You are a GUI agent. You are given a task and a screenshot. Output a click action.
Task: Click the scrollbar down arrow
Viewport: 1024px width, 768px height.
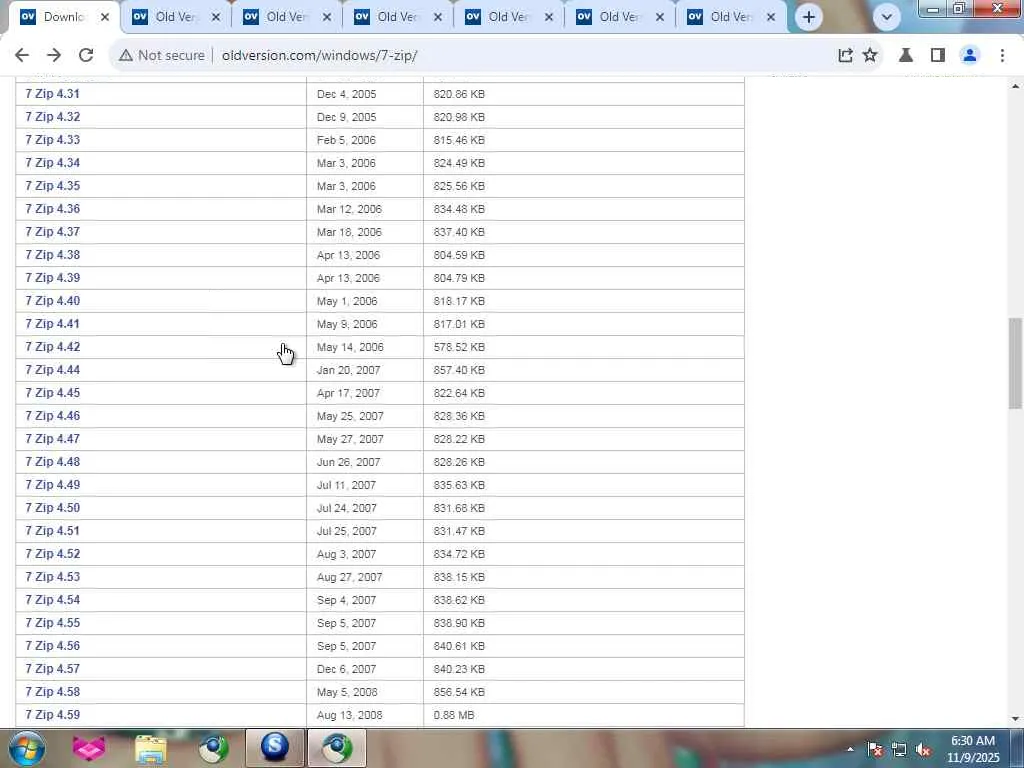coord(1015,719)
